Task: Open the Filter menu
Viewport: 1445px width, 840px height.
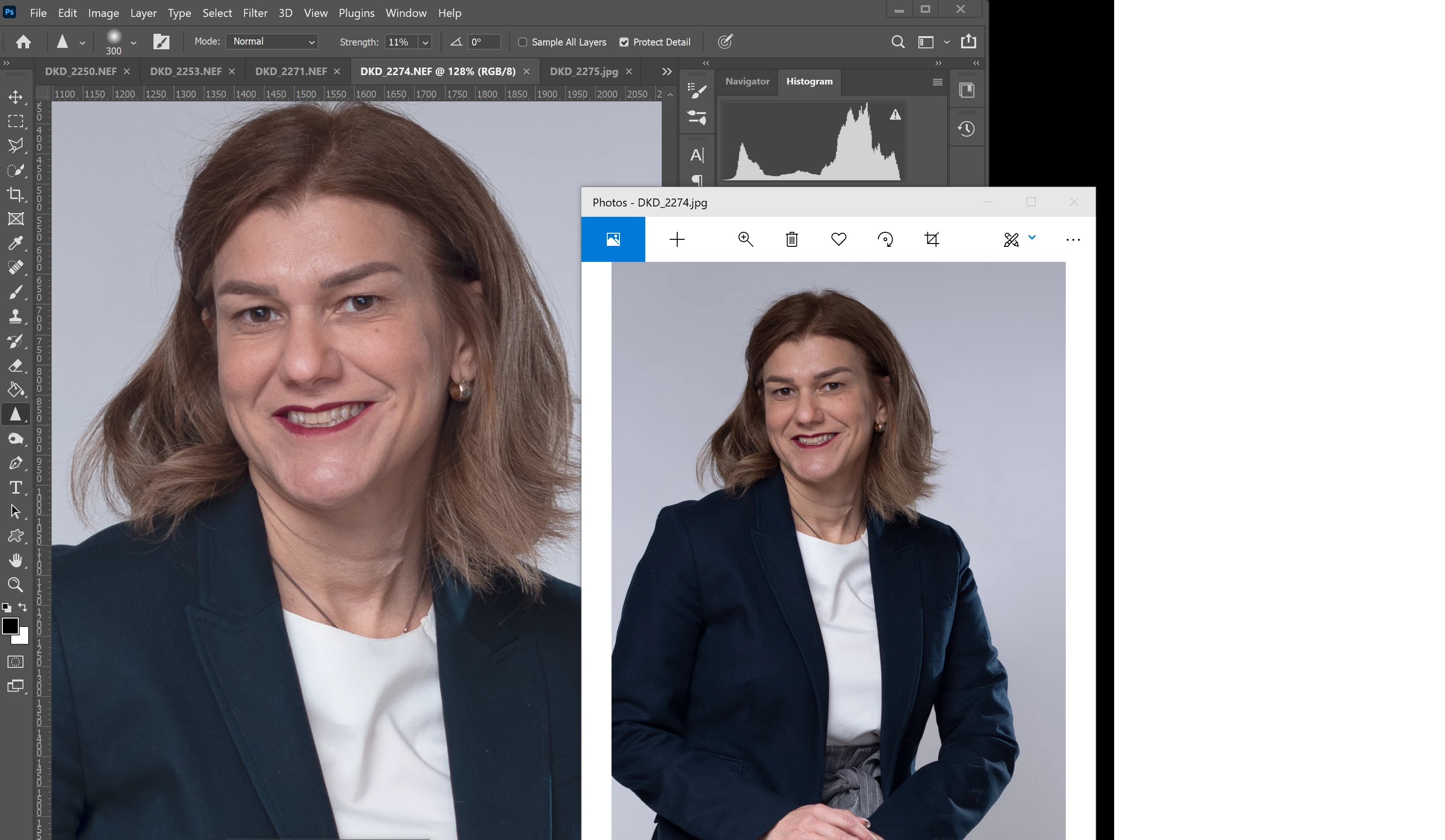Action: coord(254,13)
